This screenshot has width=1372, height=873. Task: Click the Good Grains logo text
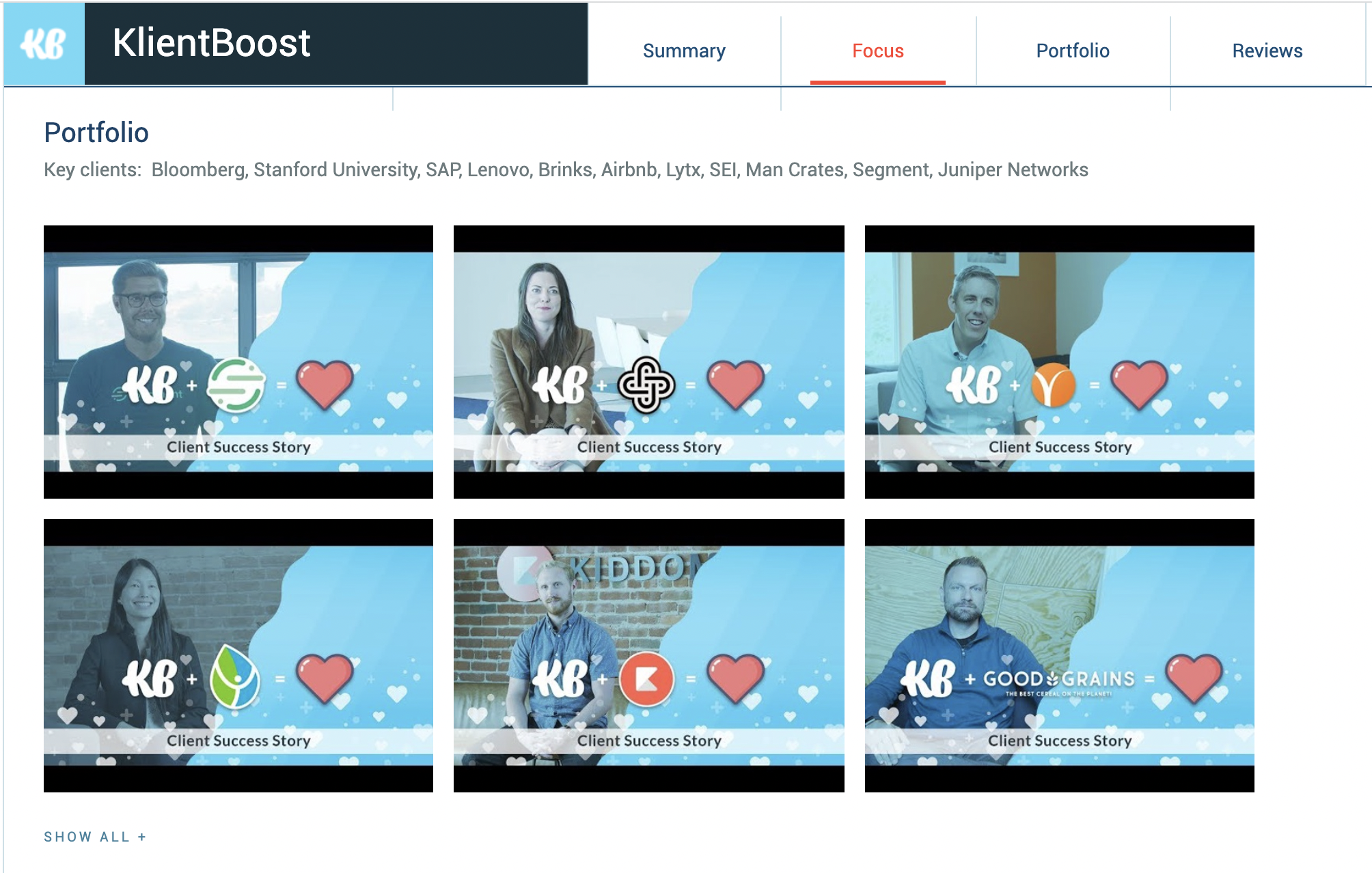[x=1058, y=680]
